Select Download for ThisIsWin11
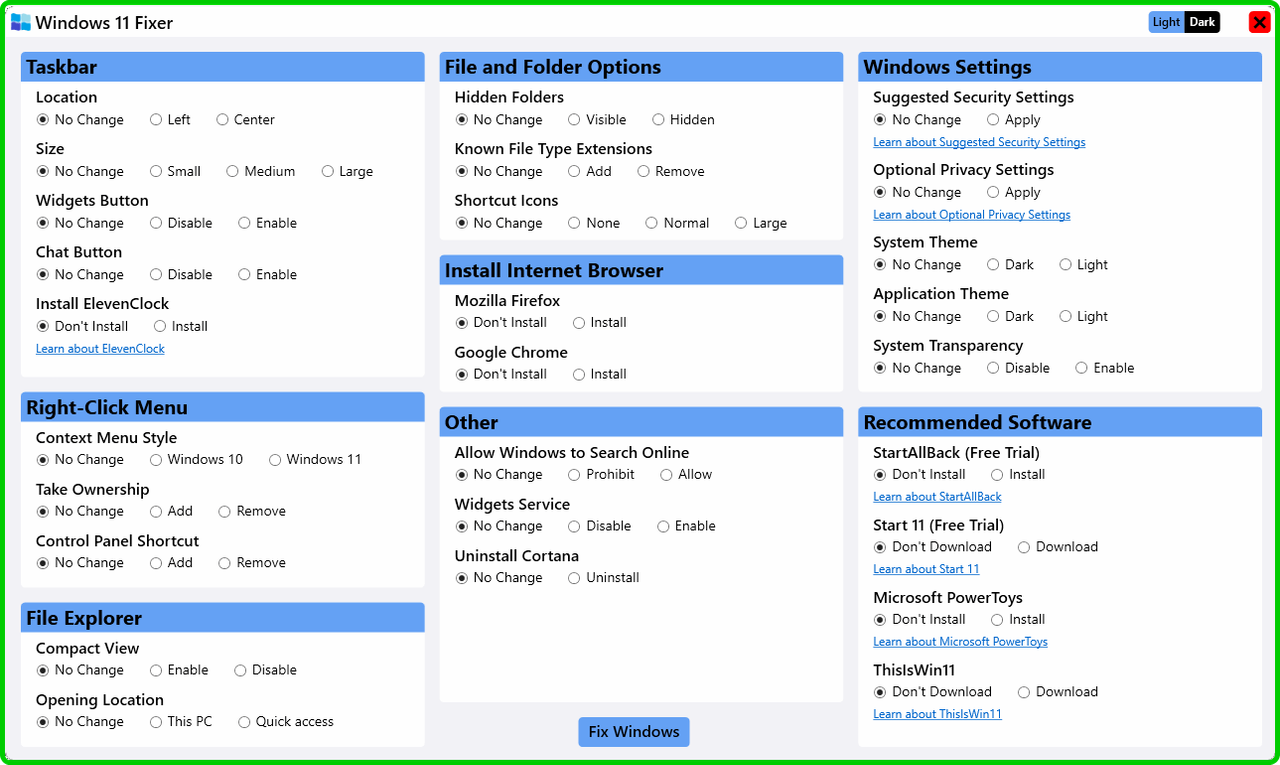This screenshot has width=1280, height=765. 1058,692
